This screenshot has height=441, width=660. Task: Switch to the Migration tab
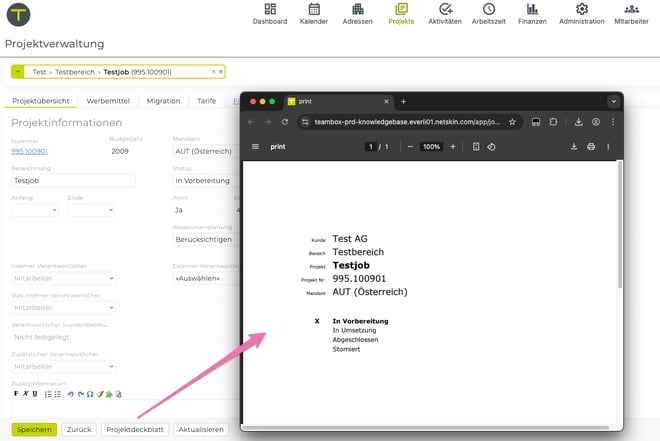[x=163, y=101]
